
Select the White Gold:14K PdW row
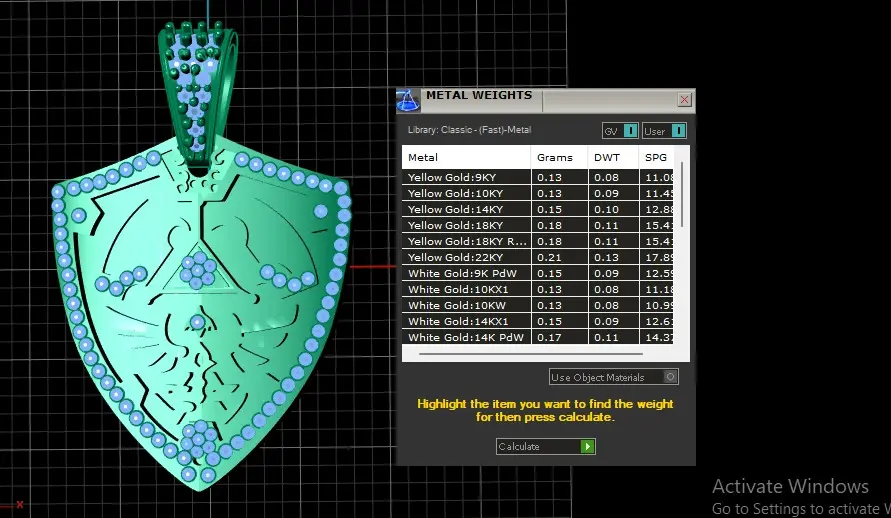pyautogui.click(x=538, y=337)
